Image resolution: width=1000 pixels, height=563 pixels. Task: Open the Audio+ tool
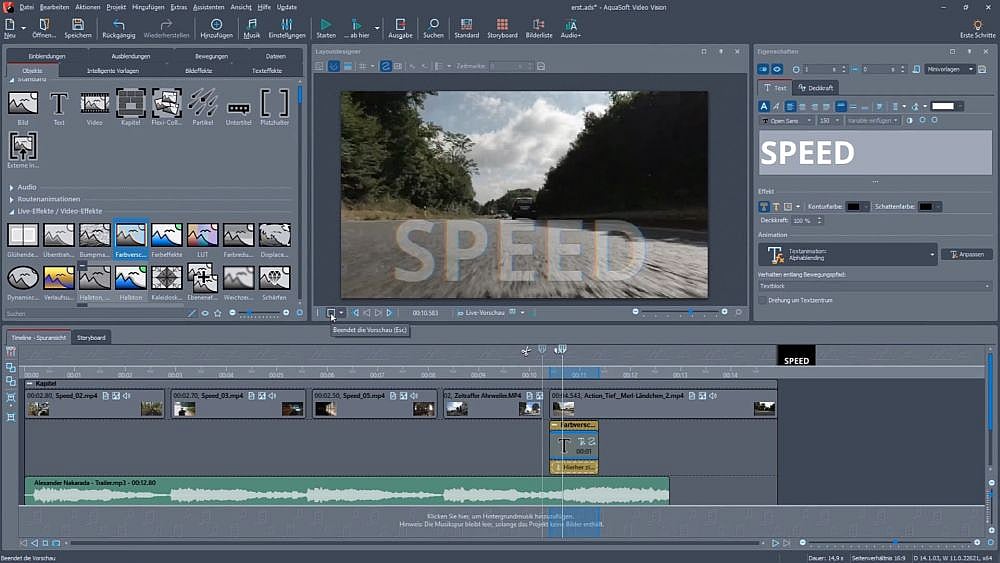point(570,24)
